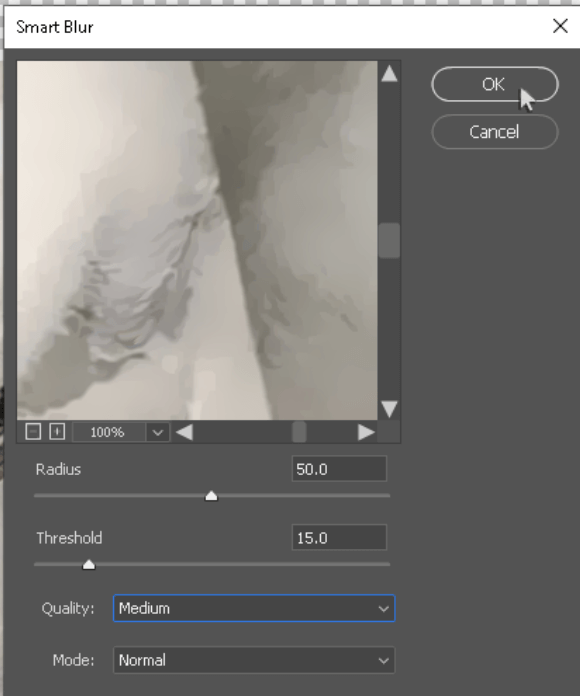Click the Cancel button
580x696 pixels.
point(494,132)
